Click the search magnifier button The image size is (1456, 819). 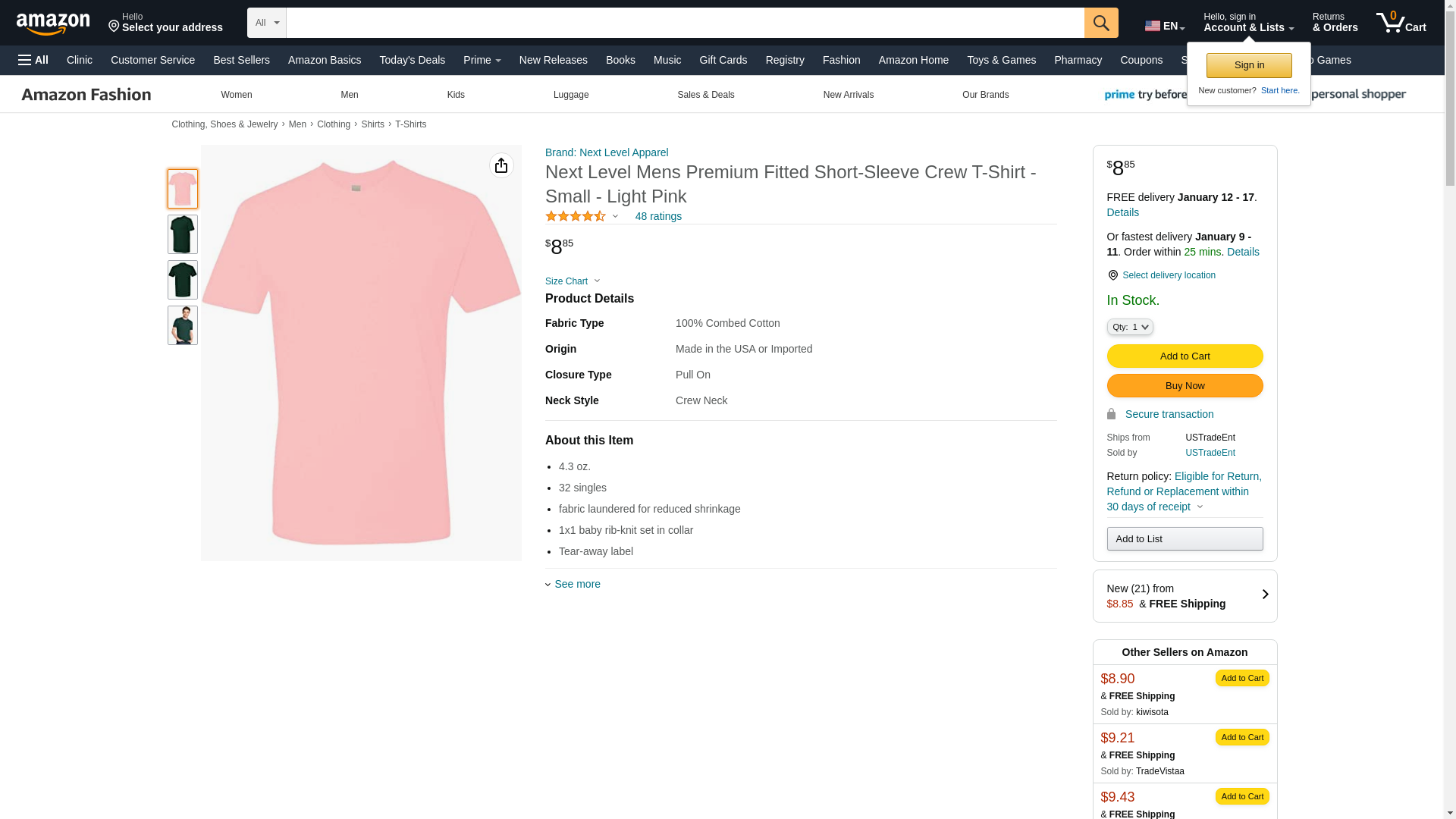pos(1100,23)
